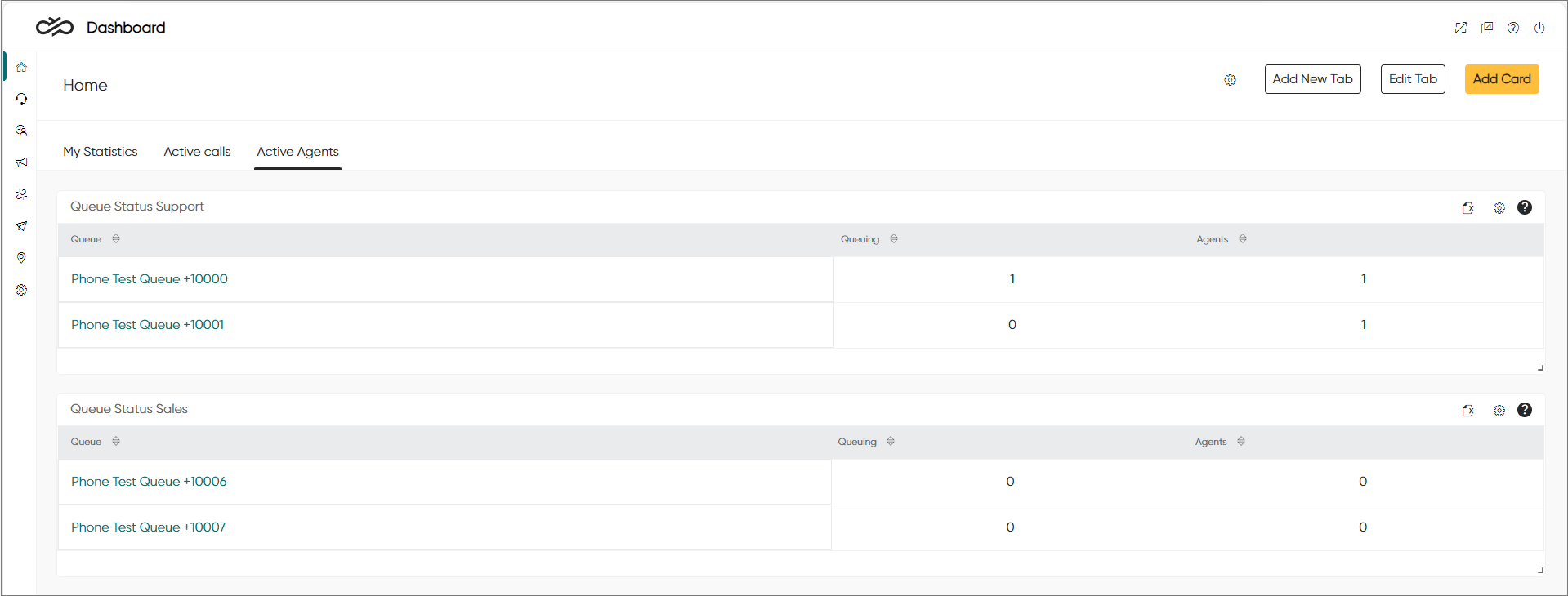The height and width of the screenshot is (596, 1568).
Task: Click the power/logout icon
Action: 1539,28
